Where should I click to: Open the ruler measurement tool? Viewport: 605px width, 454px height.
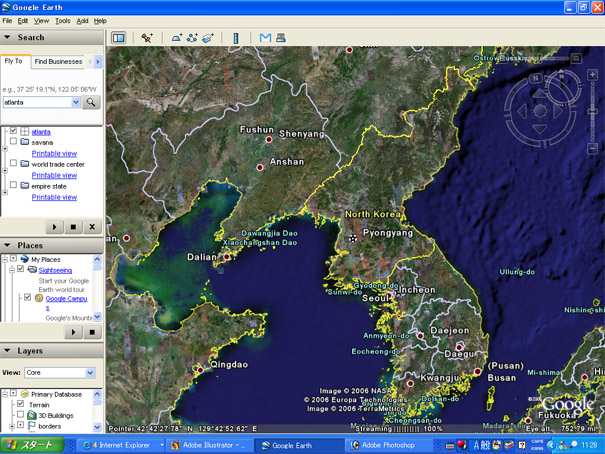(236, 38)
